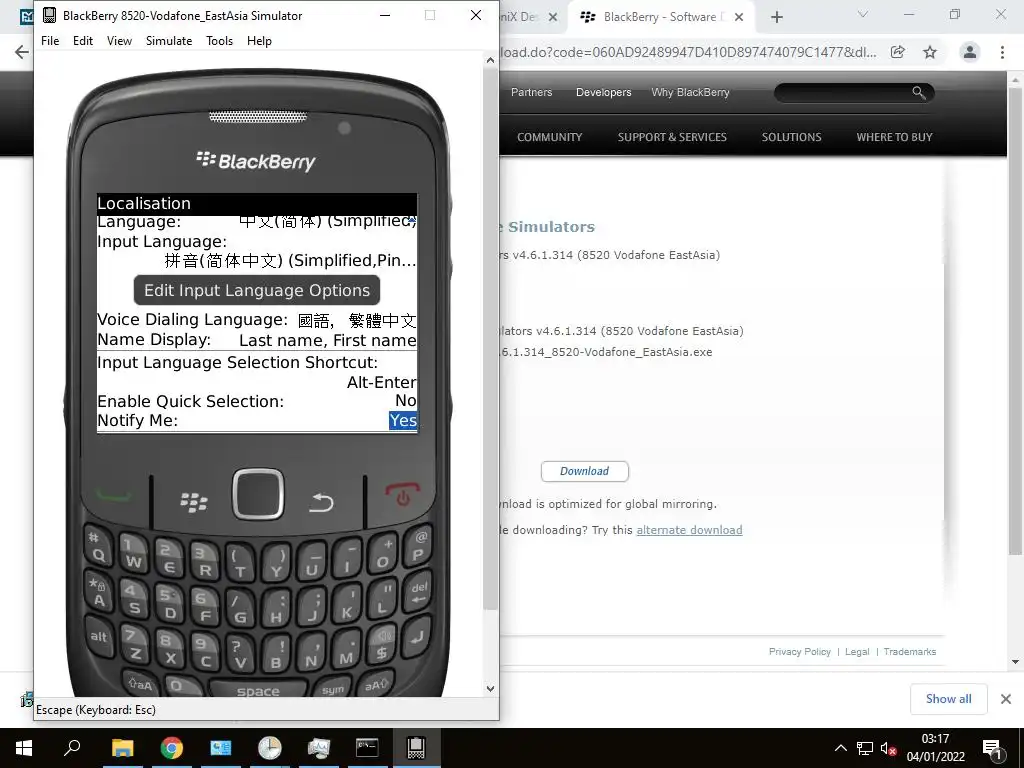The width and height of the screenshot is (1024, 768).
Task: Click the del key on phone keyboard
Action: [419, 592]
